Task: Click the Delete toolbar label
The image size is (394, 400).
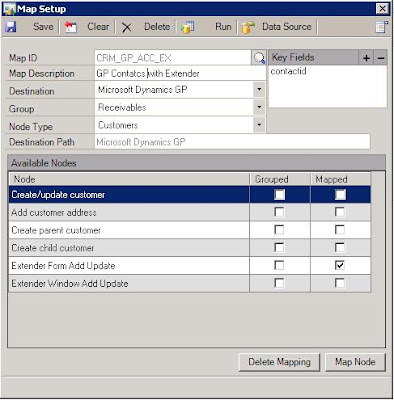Action: coord(157,27)
